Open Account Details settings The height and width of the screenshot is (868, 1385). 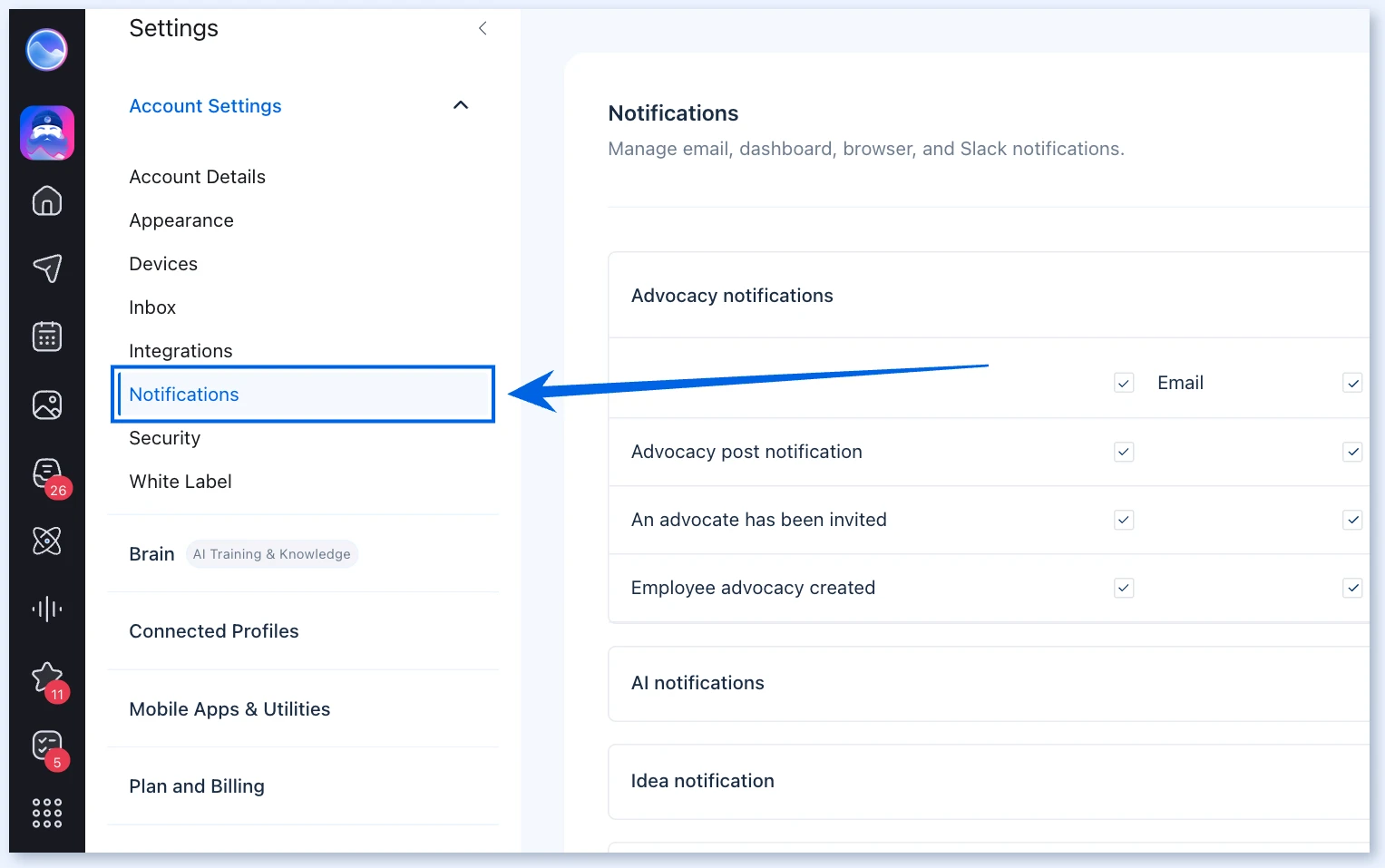coord(197,177)
